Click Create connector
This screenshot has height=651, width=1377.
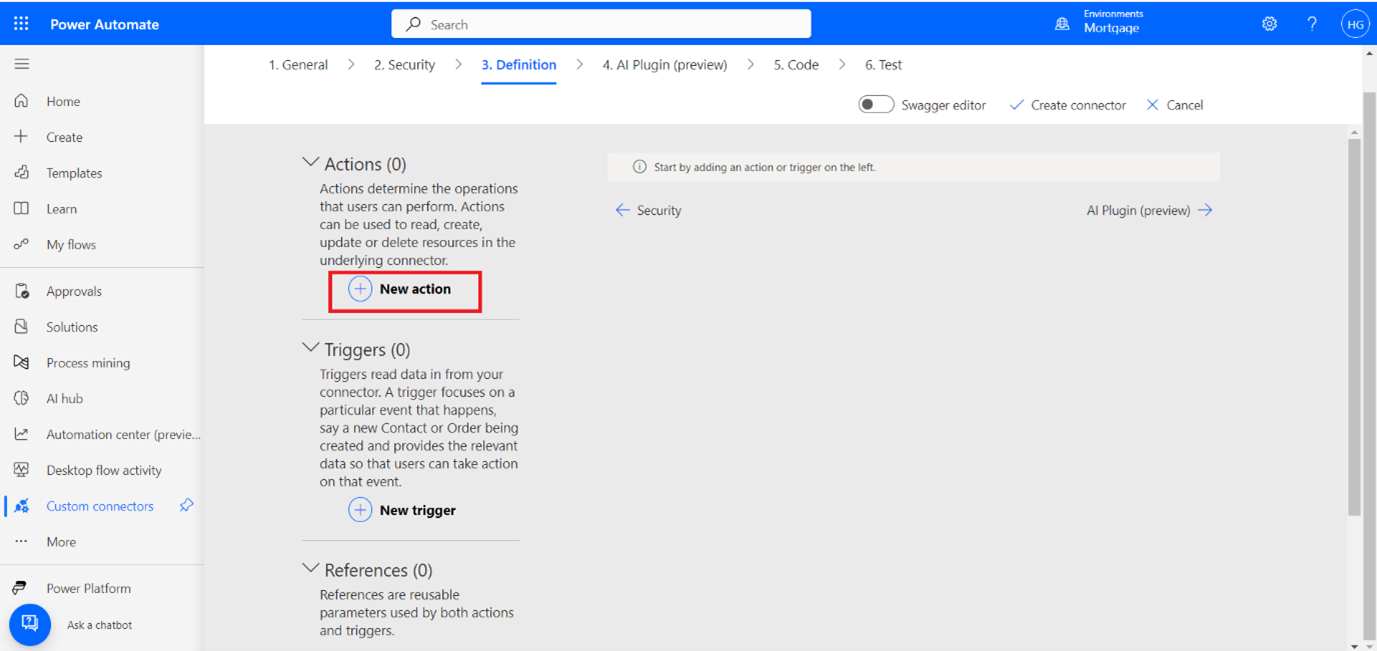point(1067,105)
